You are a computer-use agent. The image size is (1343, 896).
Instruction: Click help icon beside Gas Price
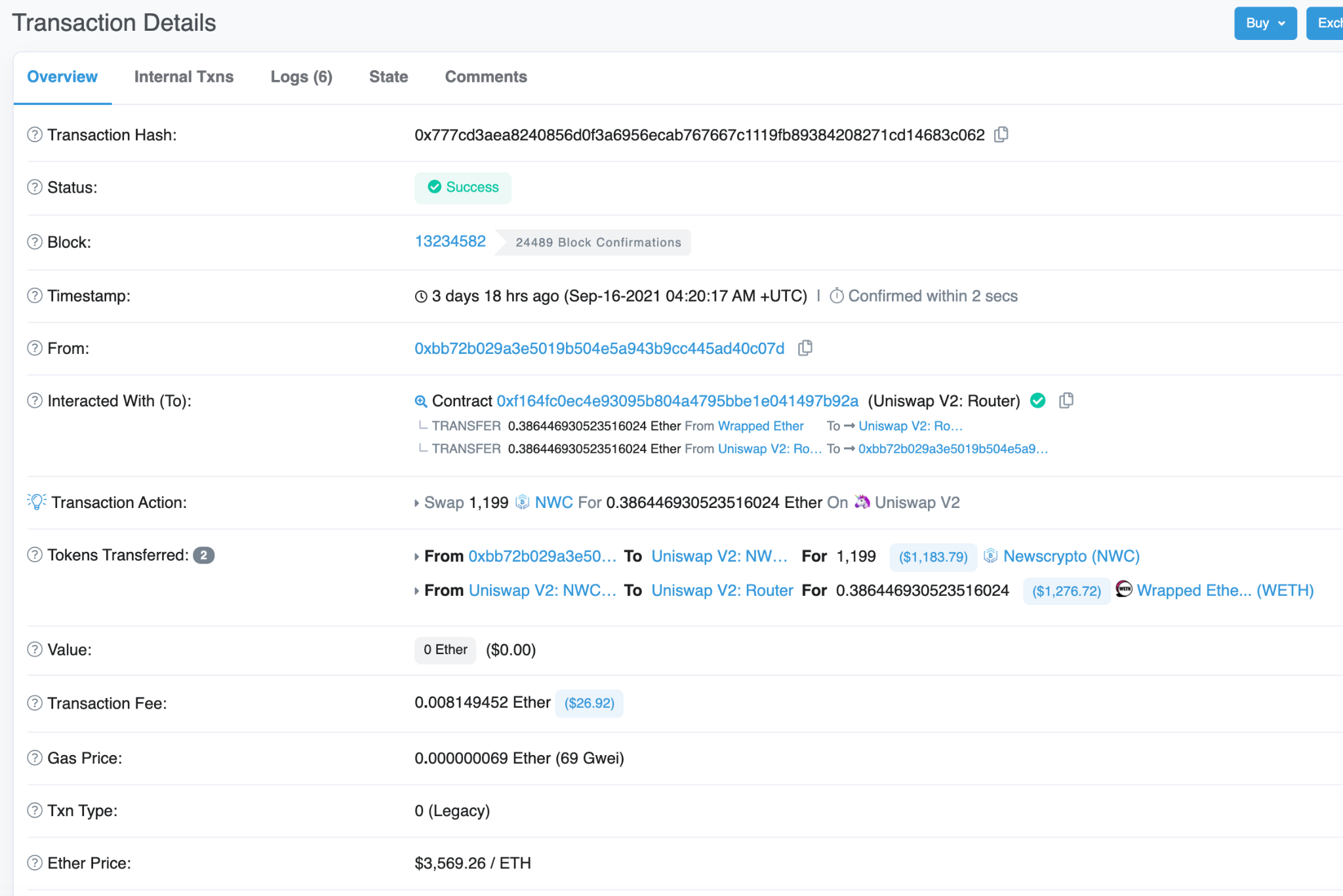pyautogui.click(x=35, y=758)
